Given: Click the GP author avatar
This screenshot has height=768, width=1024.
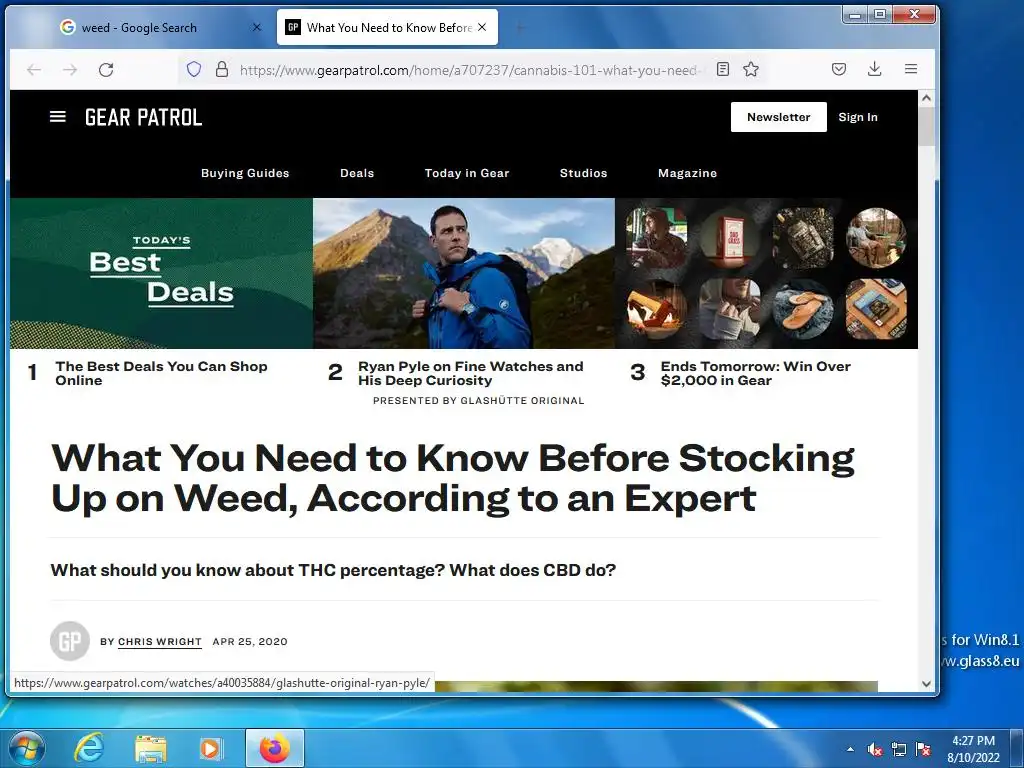Looking at the screenshot, I should click(70, 641).
